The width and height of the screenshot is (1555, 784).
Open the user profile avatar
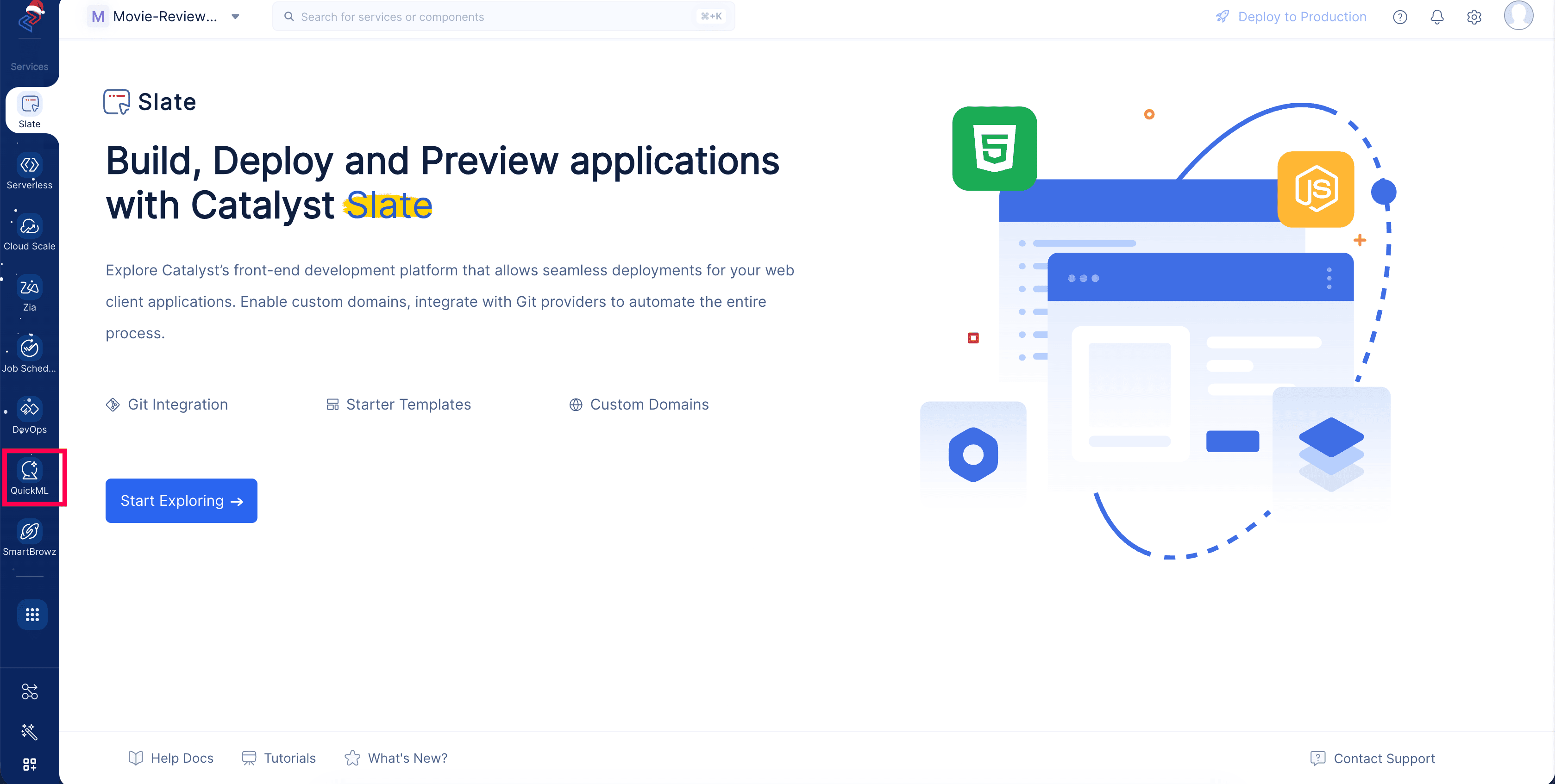click(1518, 15)
